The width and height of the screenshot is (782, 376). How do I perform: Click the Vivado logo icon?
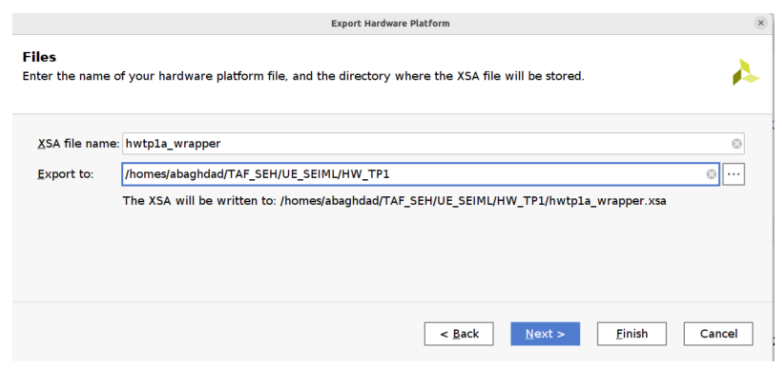click(x=745, y=72)
